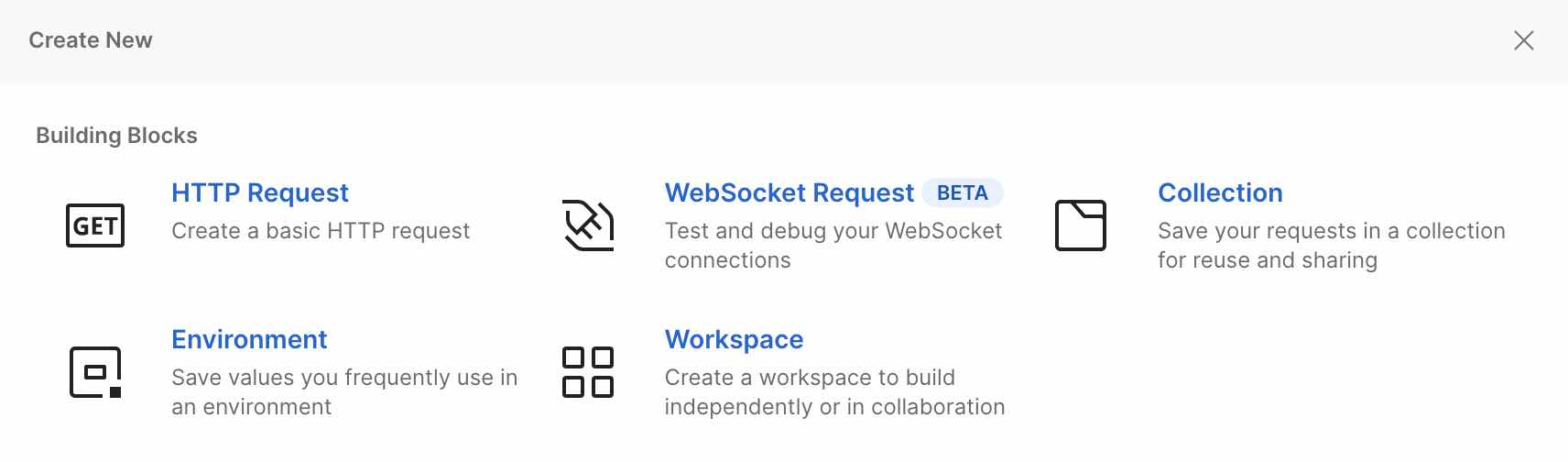Screen dimensions: 1568x462
Task: Choose the Collection title link
Action: pos(1220,192)
